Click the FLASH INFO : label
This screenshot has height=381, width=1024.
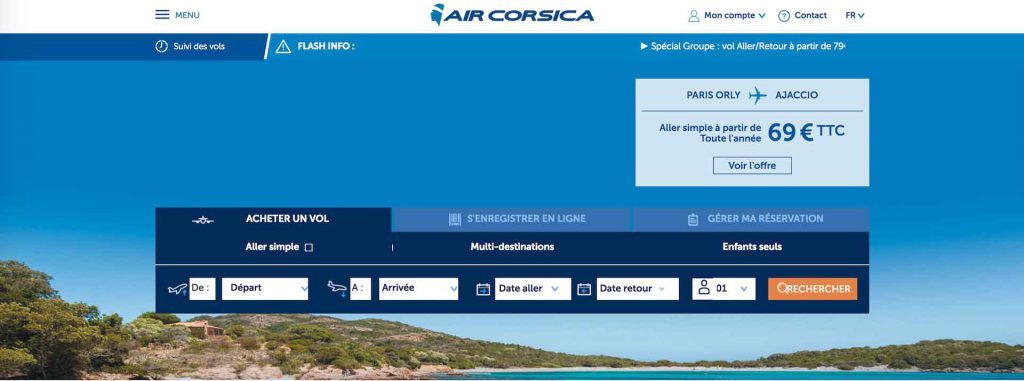326,46
